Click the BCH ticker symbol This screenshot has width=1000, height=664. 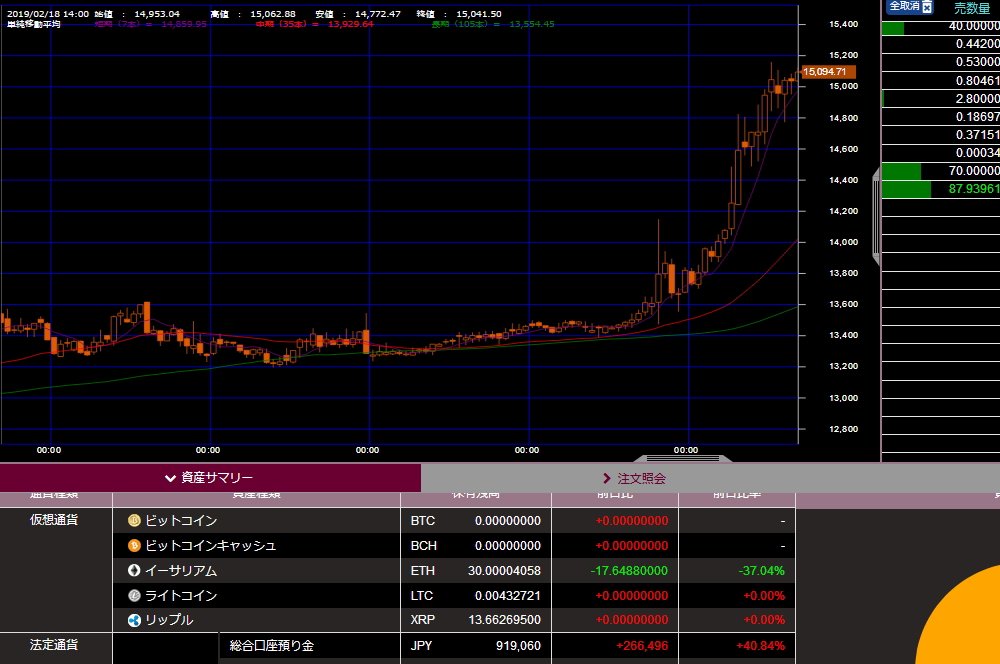[x=423, y=545]
